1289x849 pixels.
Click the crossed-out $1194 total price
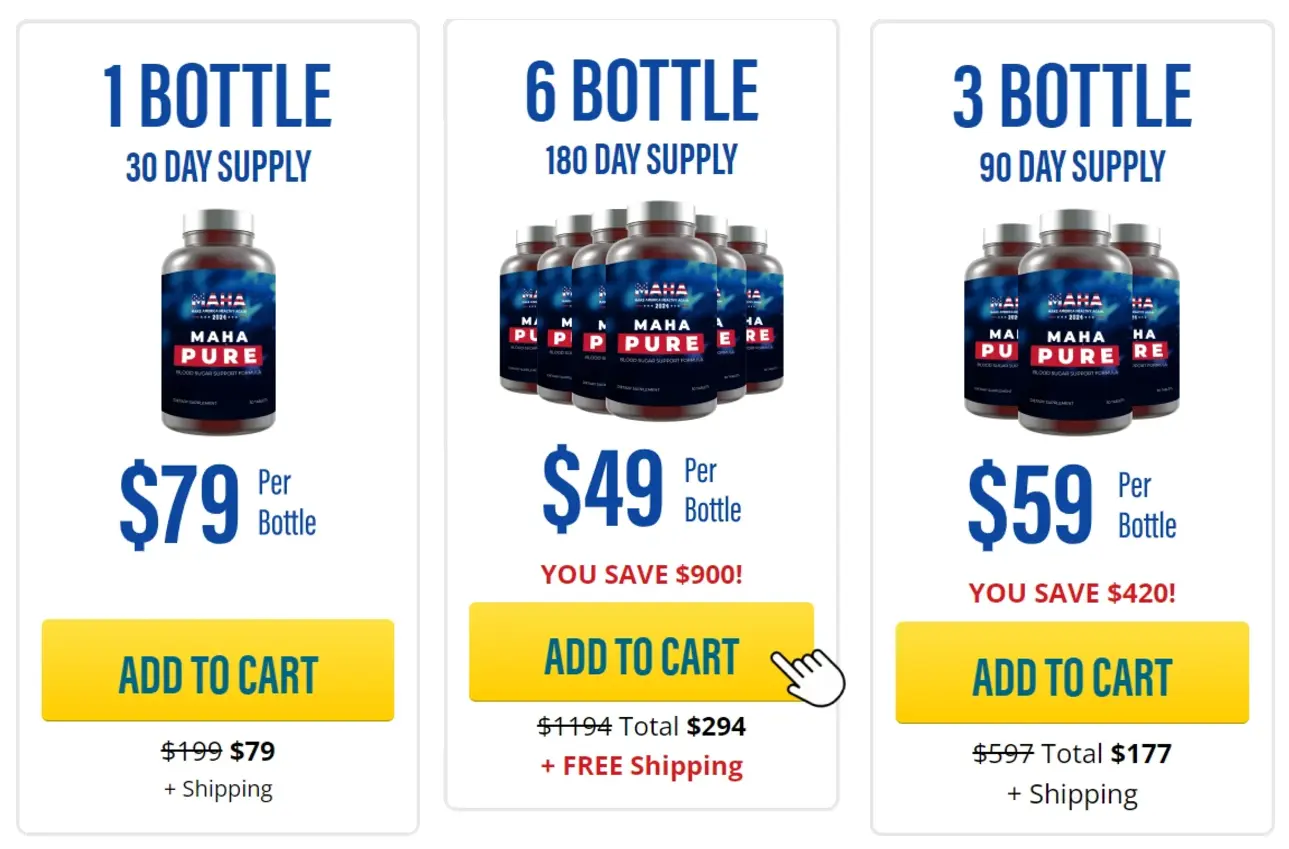tap(574, 726)
